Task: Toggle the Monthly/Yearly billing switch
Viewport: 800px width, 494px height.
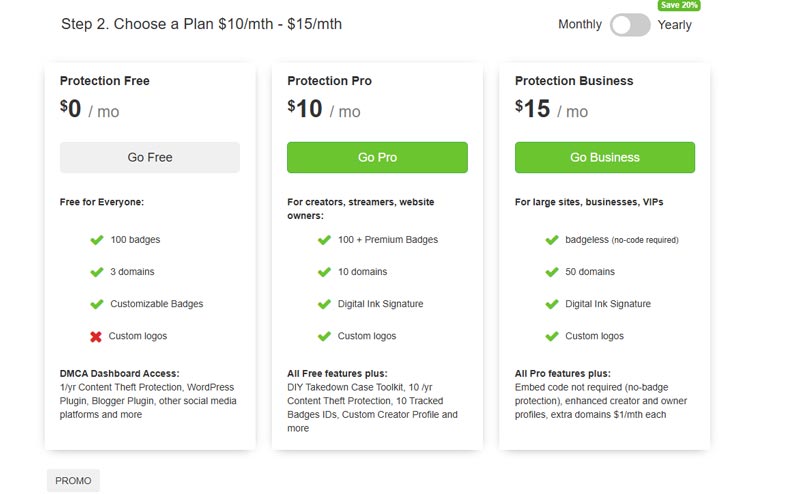Action: (x=630, y=25)
